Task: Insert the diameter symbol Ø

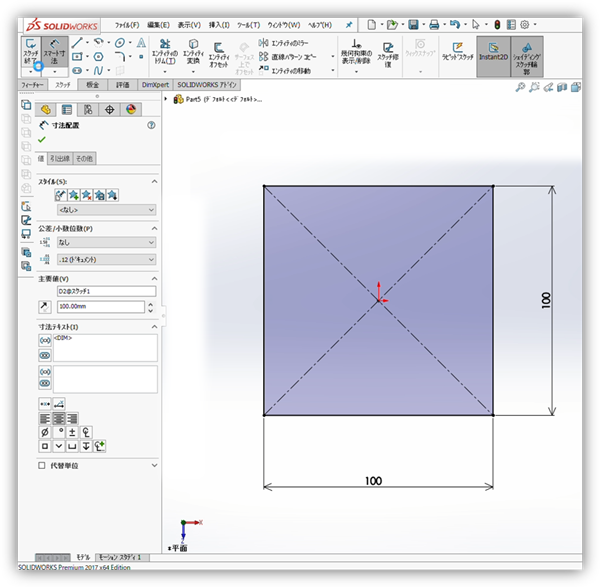Action: point(45,432)
